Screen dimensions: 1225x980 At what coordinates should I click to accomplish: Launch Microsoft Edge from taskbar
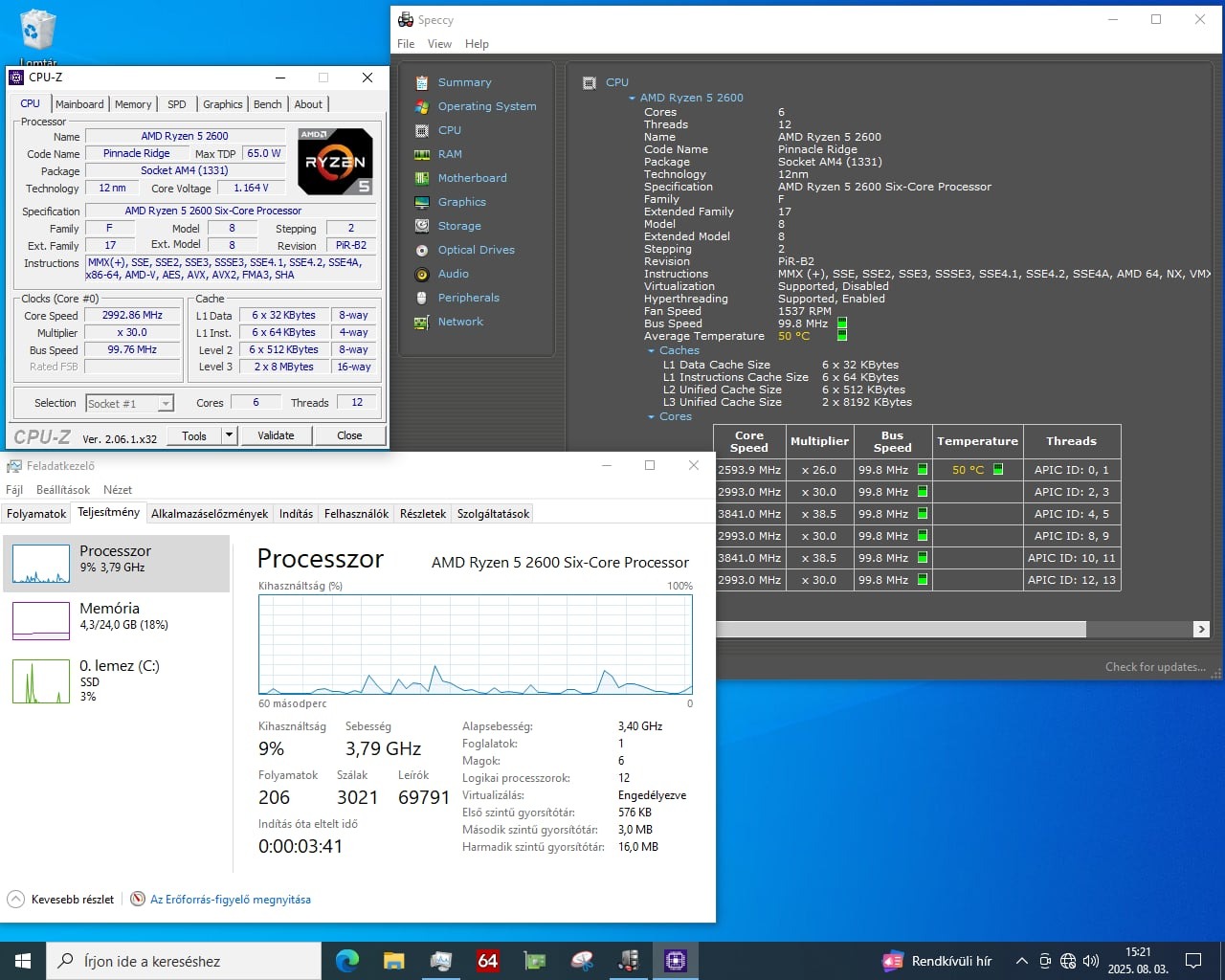347,961
